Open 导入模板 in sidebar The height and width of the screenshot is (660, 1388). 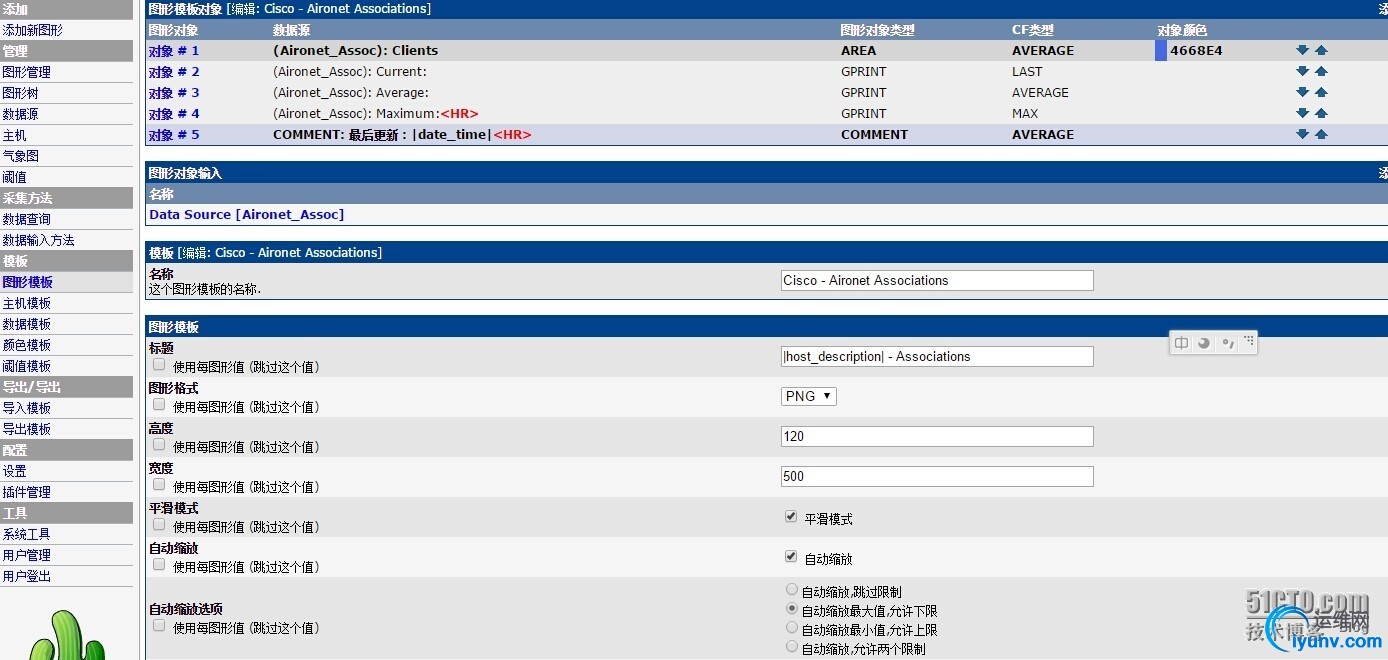[x=26, y=408]
